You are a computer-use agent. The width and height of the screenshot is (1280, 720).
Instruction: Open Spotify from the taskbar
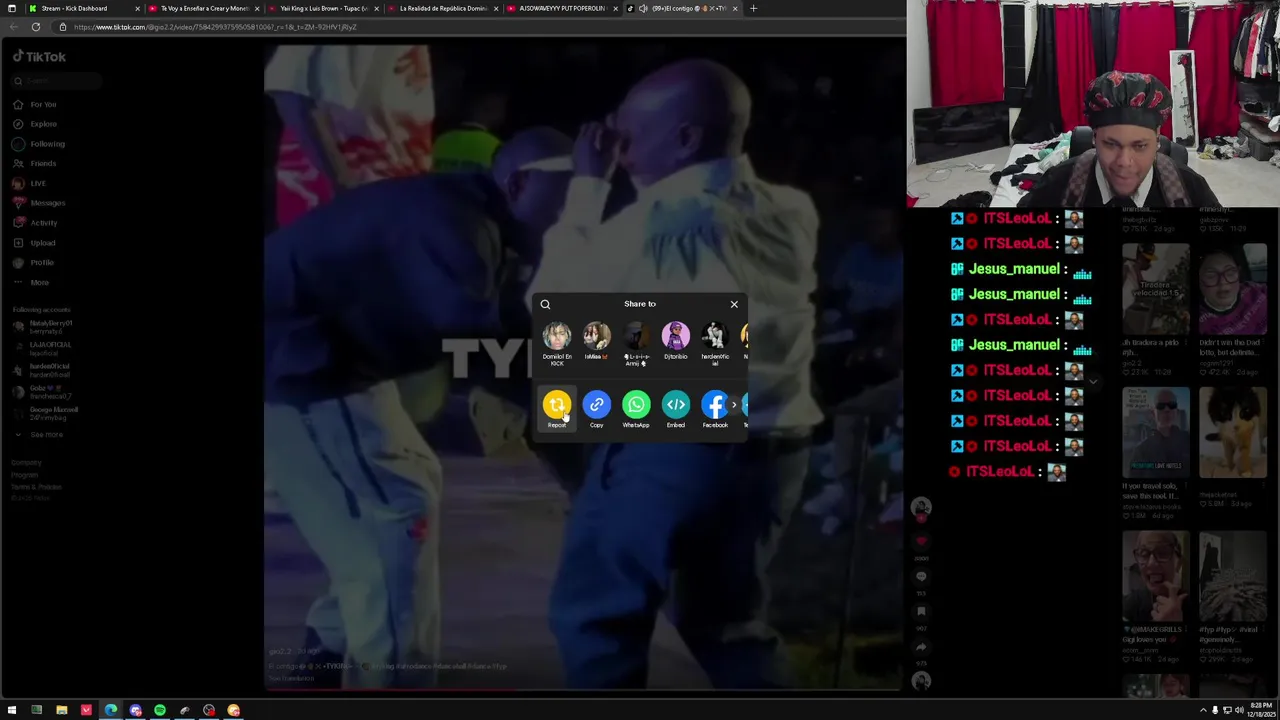pos(160,710)
